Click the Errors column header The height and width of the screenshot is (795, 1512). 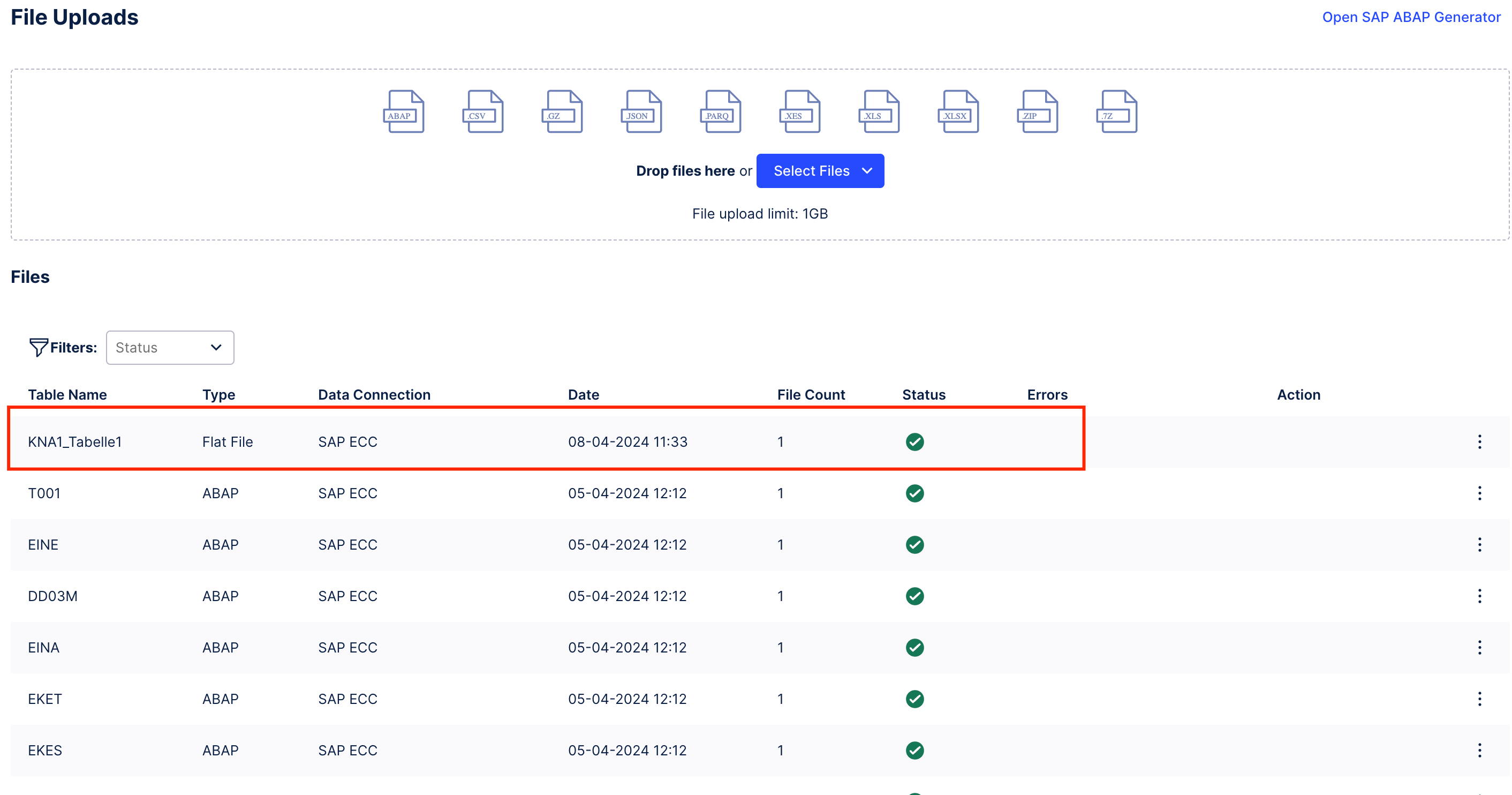(x=1047, y=395)
